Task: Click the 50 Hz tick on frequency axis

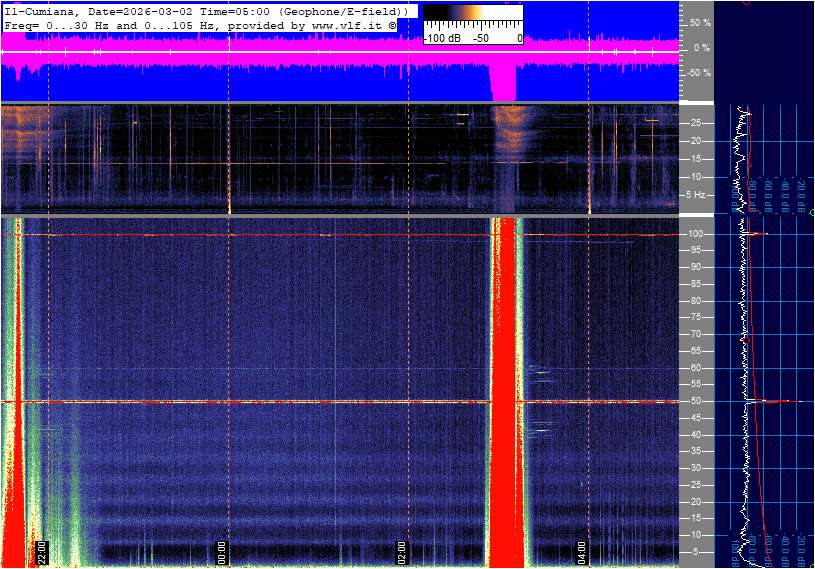Action: 694,401
